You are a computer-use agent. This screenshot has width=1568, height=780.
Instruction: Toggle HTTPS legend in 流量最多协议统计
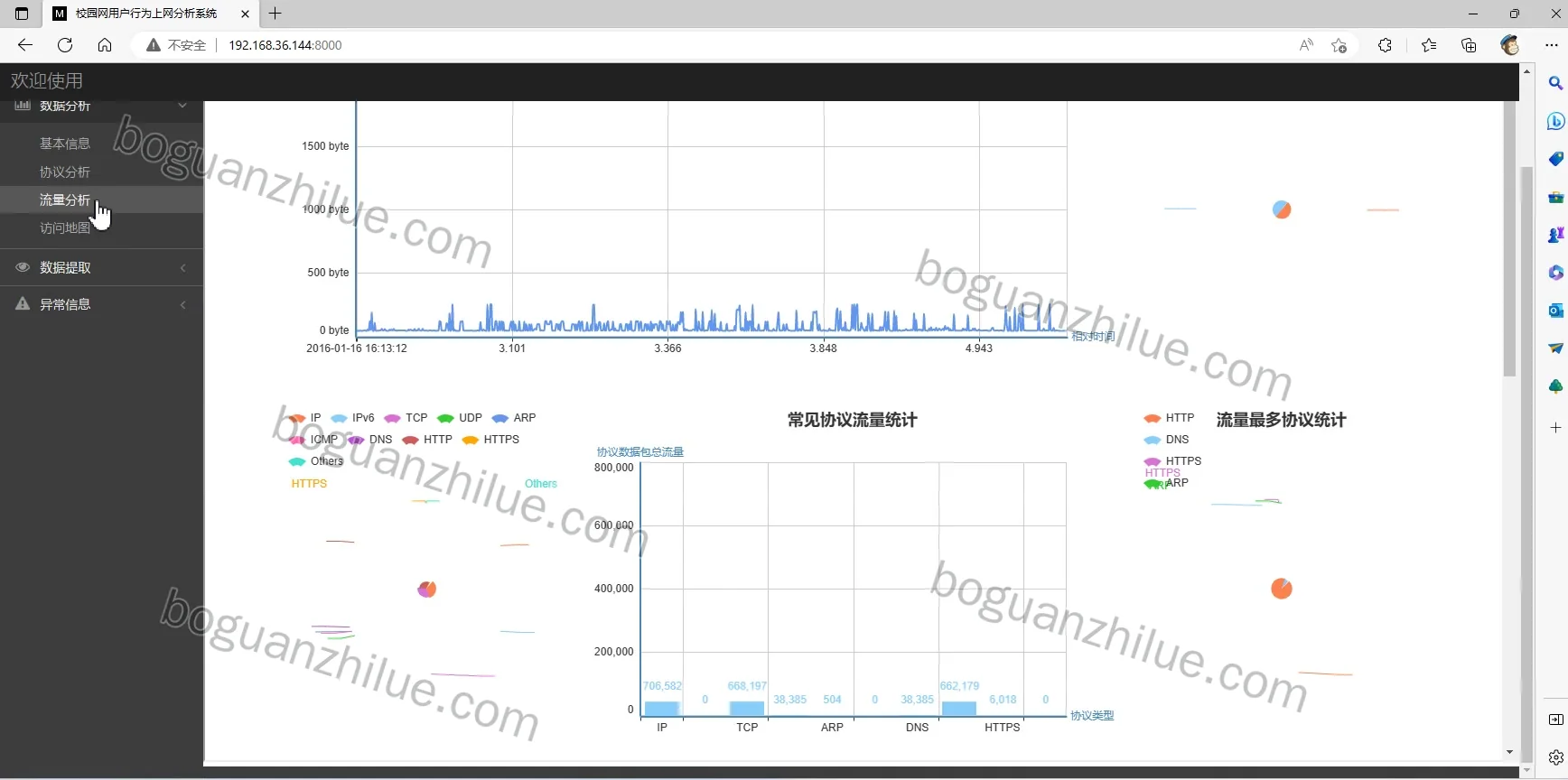coord(1172,461)
